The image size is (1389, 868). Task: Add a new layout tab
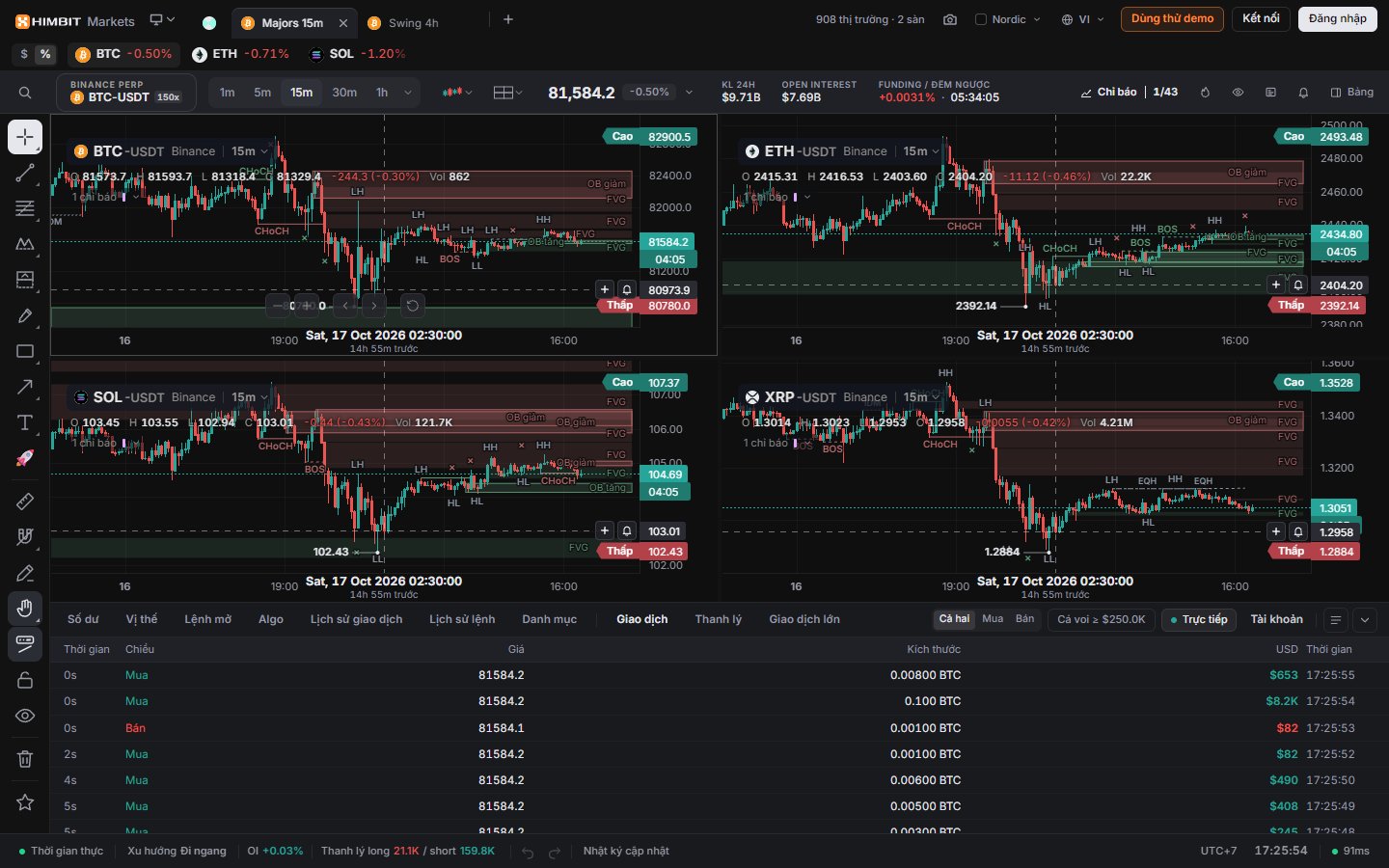click(508, 19)
